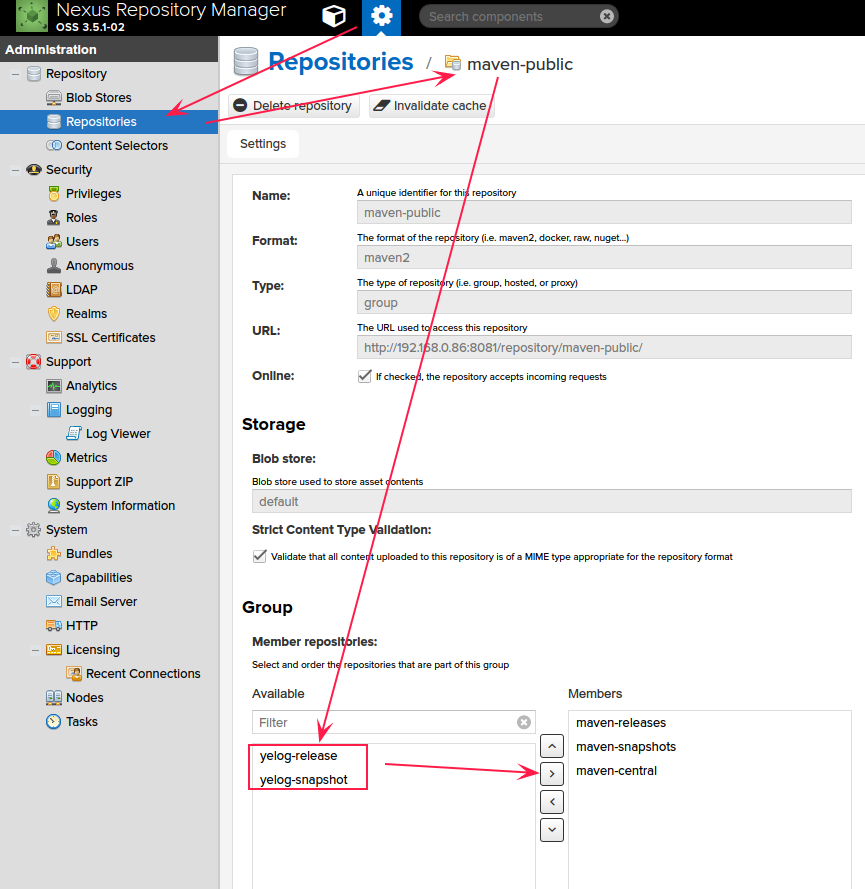Open Nodes icon item
The image size is (865, 889).
pos(54,697)
